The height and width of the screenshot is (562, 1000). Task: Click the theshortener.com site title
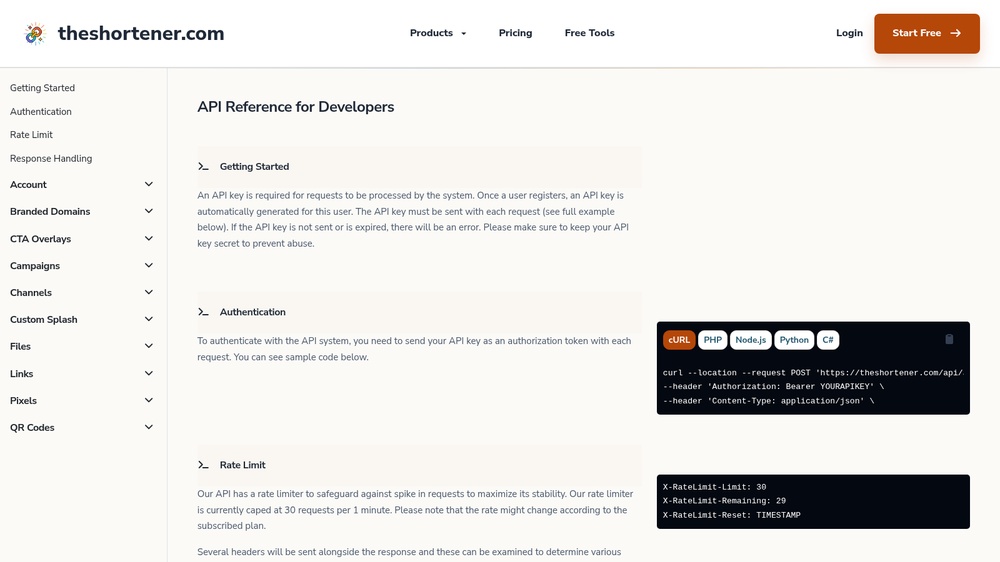[x=141, y=33]
